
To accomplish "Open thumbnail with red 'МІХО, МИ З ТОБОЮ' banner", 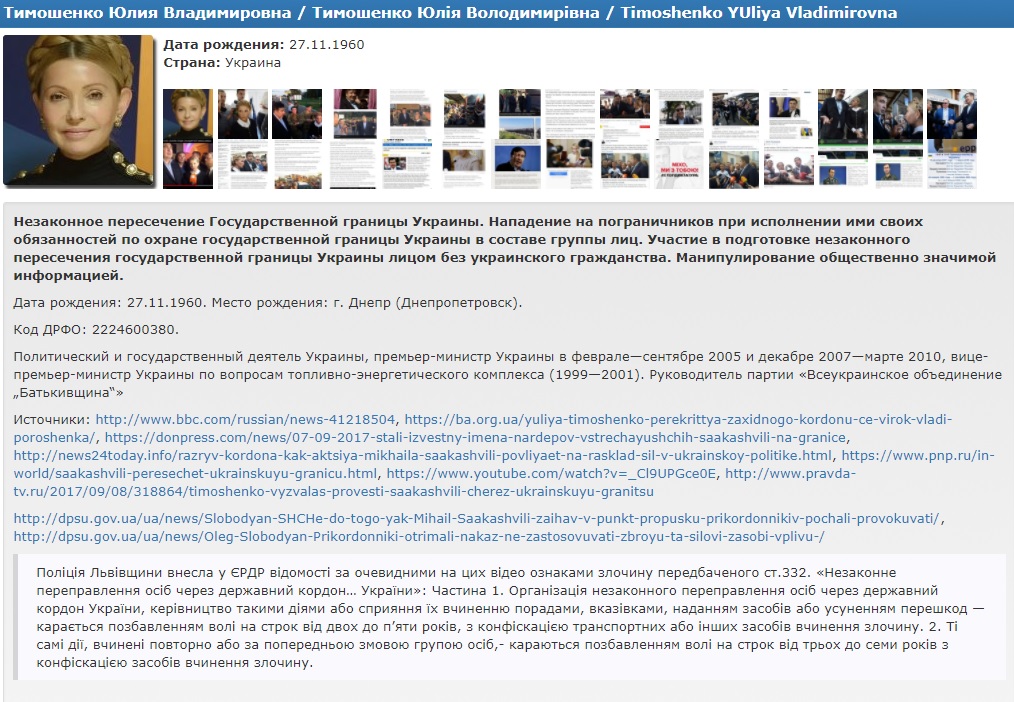I will pos(681,138).
